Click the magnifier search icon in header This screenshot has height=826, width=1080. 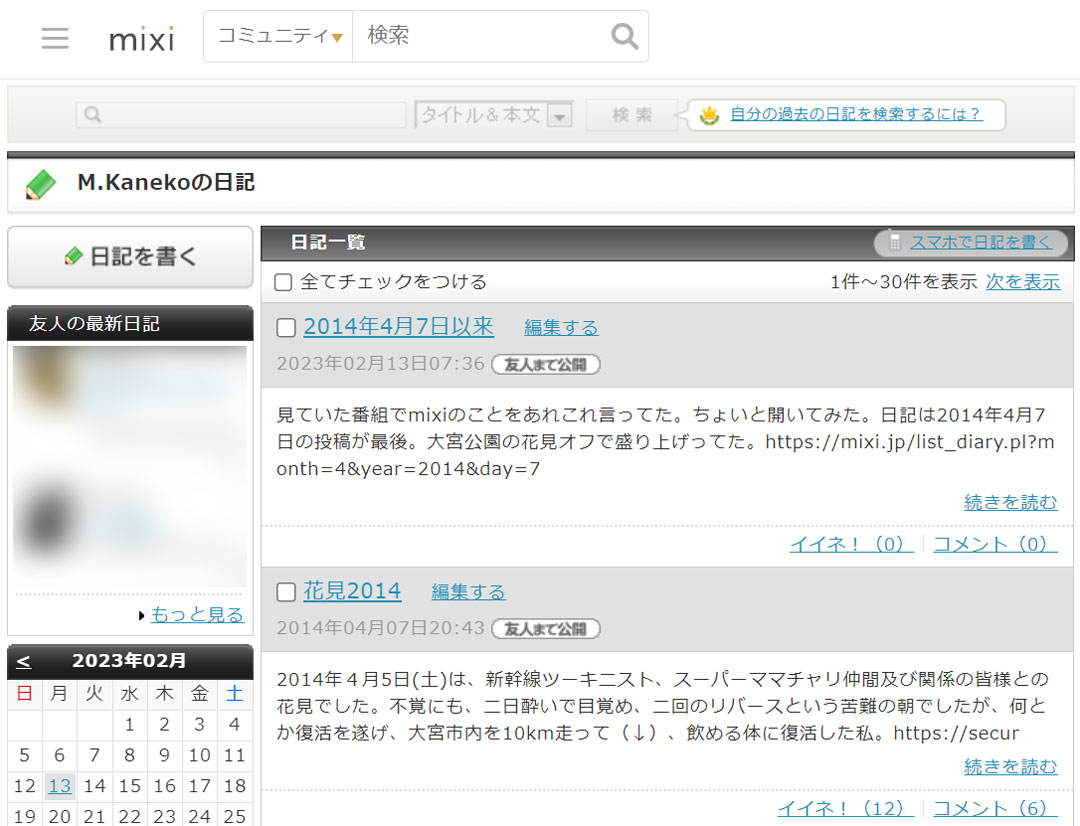624,36
